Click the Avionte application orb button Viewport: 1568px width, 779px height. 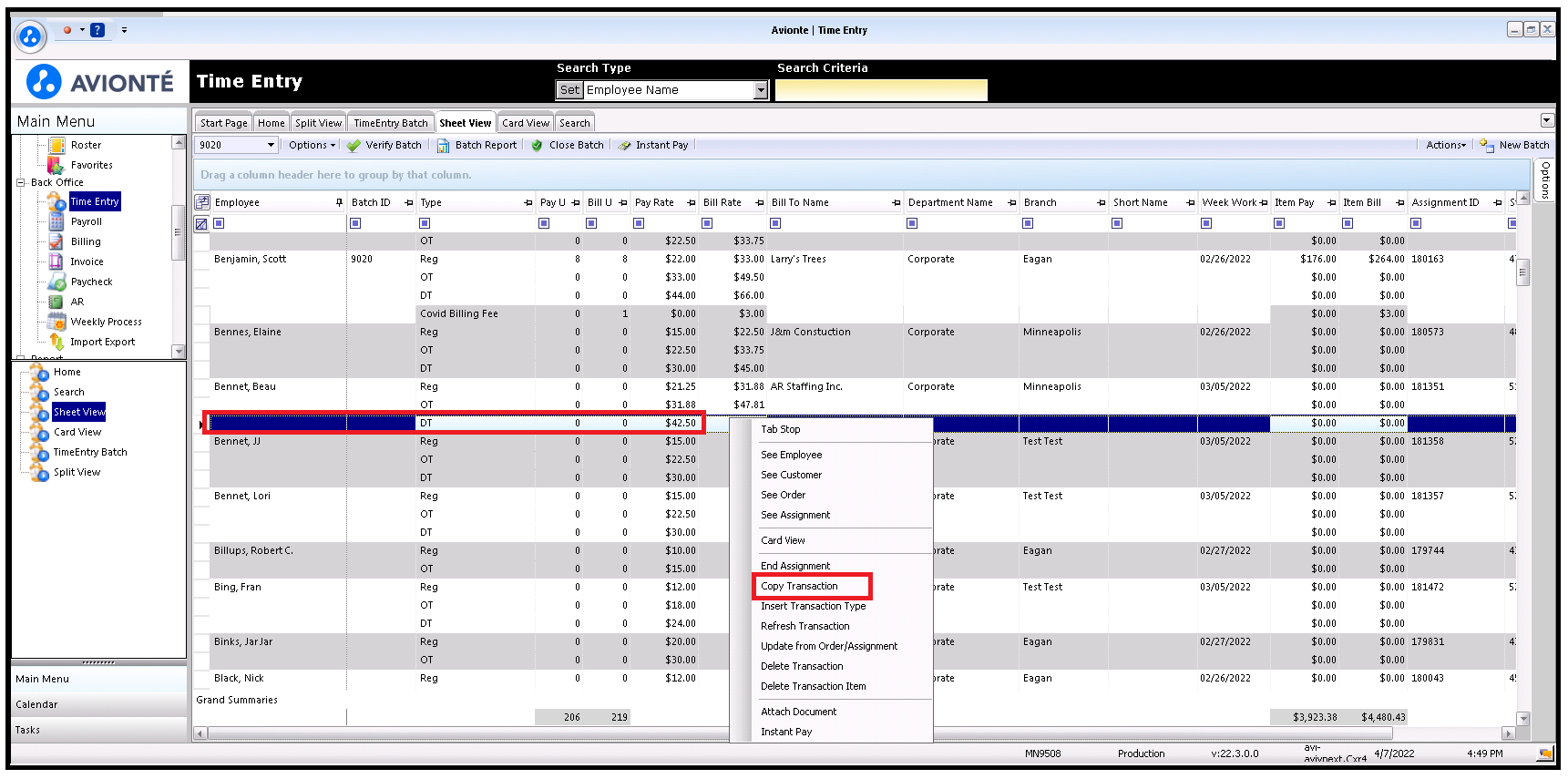point(30,37)
